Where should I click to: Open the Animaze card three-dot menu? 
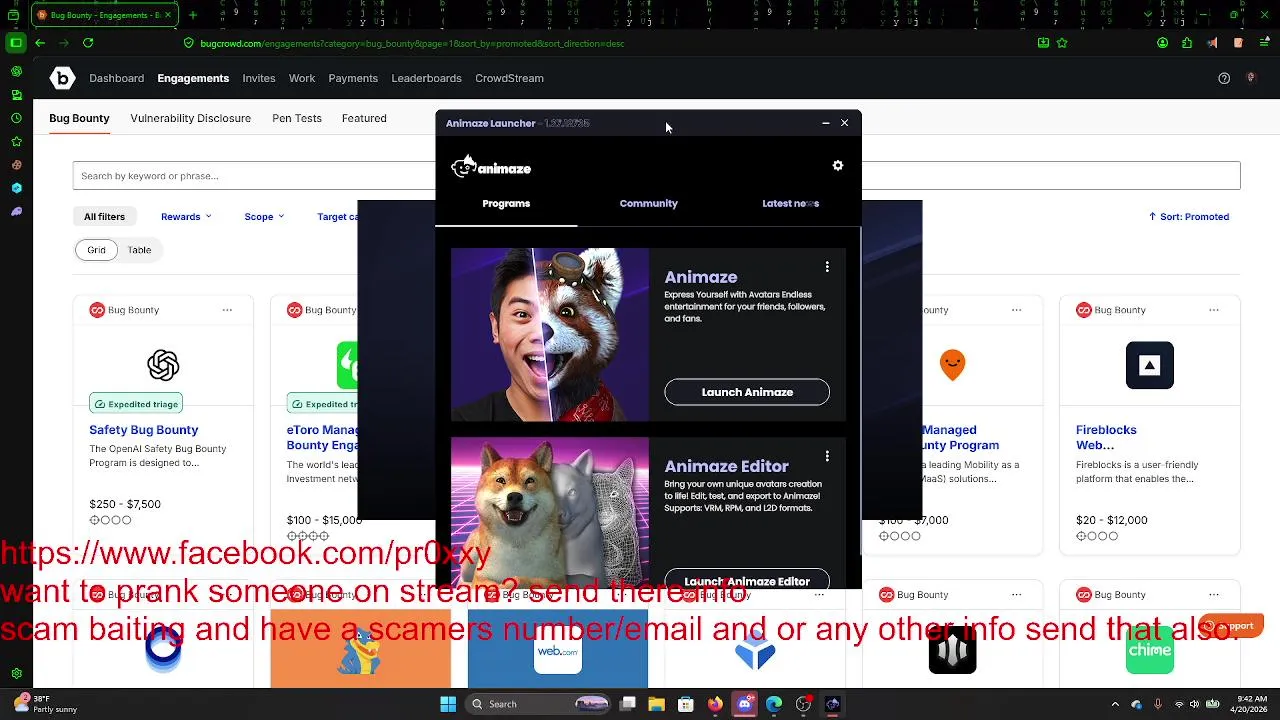click(827, 267)
